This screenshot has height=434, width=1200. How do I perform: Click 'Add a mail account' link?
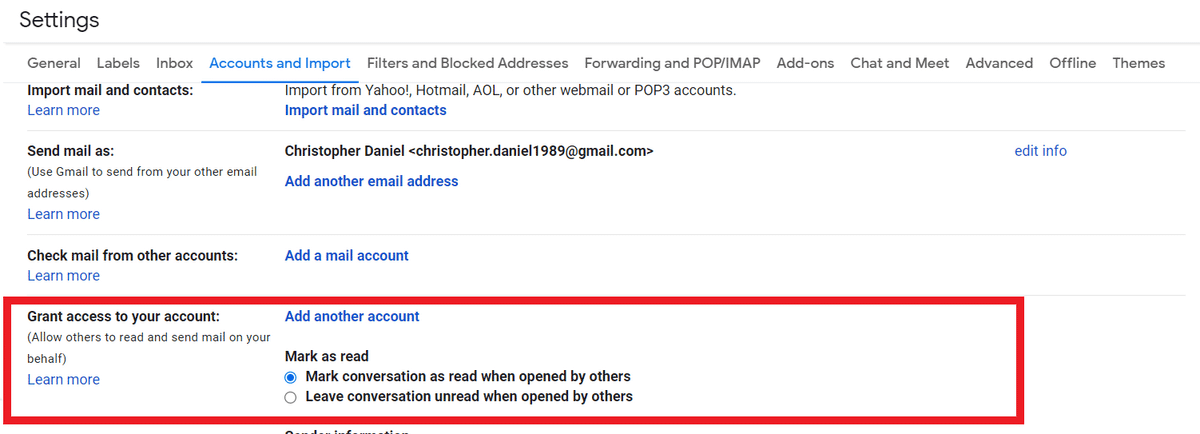(347, 255)
